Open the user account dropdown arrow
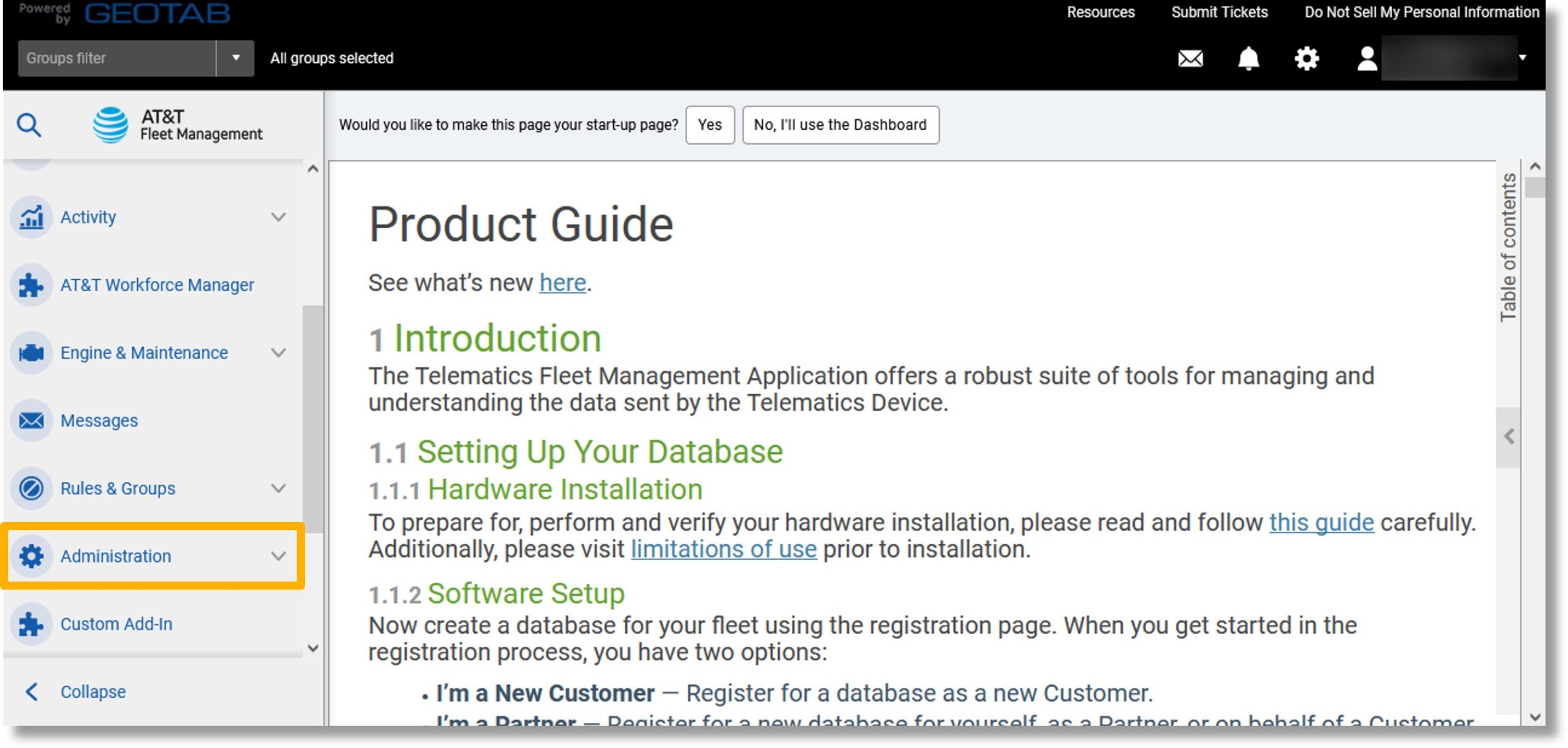The image size is (1568, 748). (1523, 58)
